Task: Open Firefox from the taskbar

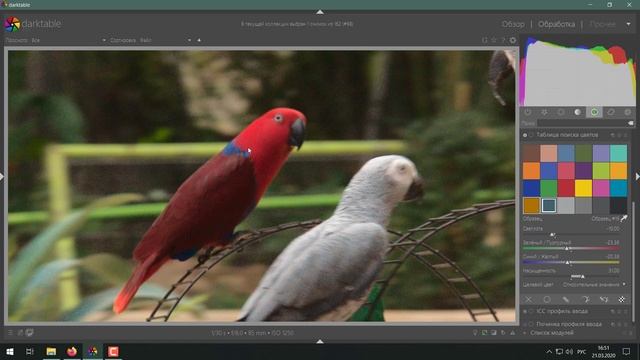Action: click(72, 351)
